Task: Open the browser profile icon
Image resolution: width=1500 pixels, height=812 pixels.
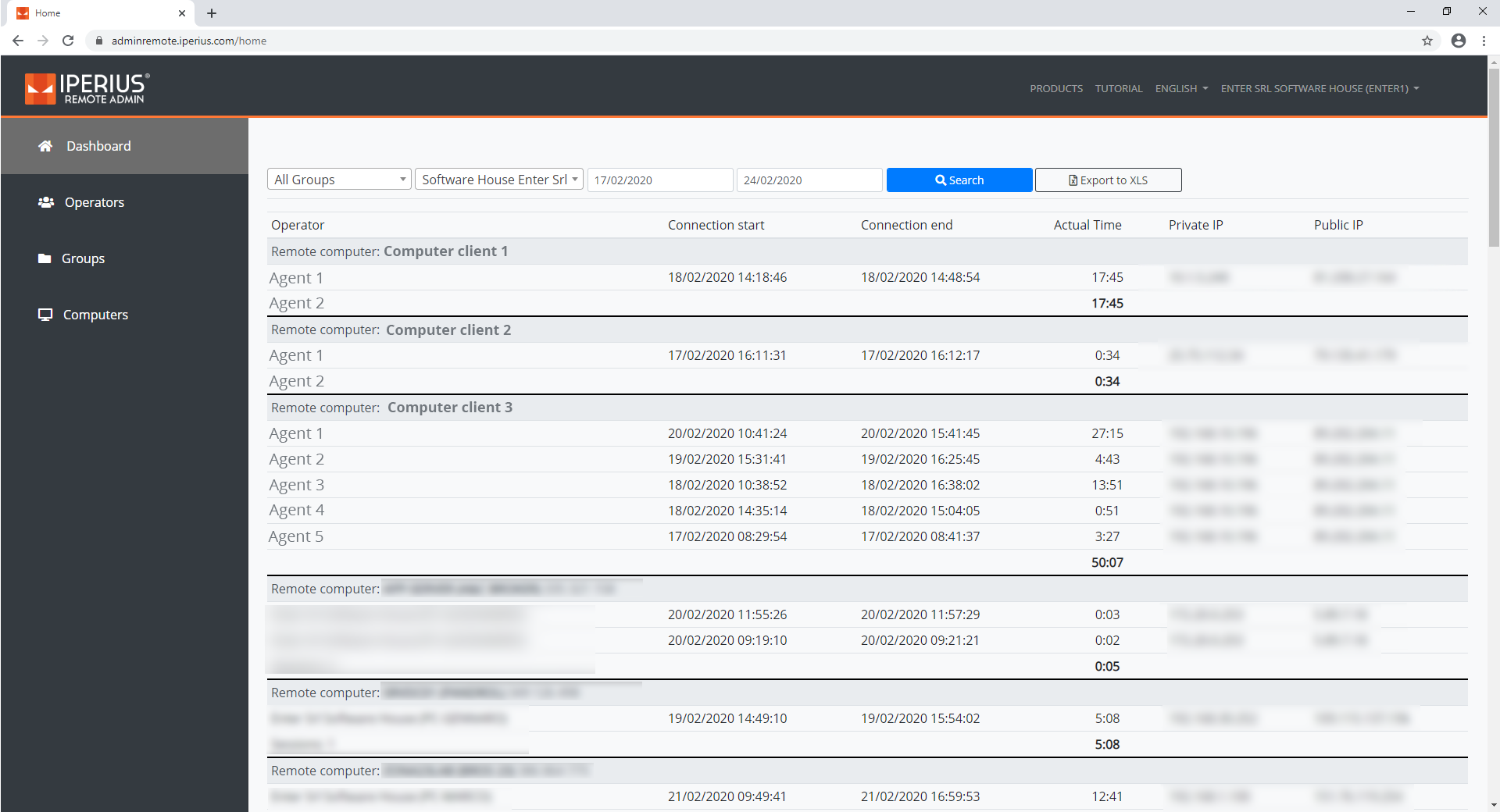Action: 1458,41
